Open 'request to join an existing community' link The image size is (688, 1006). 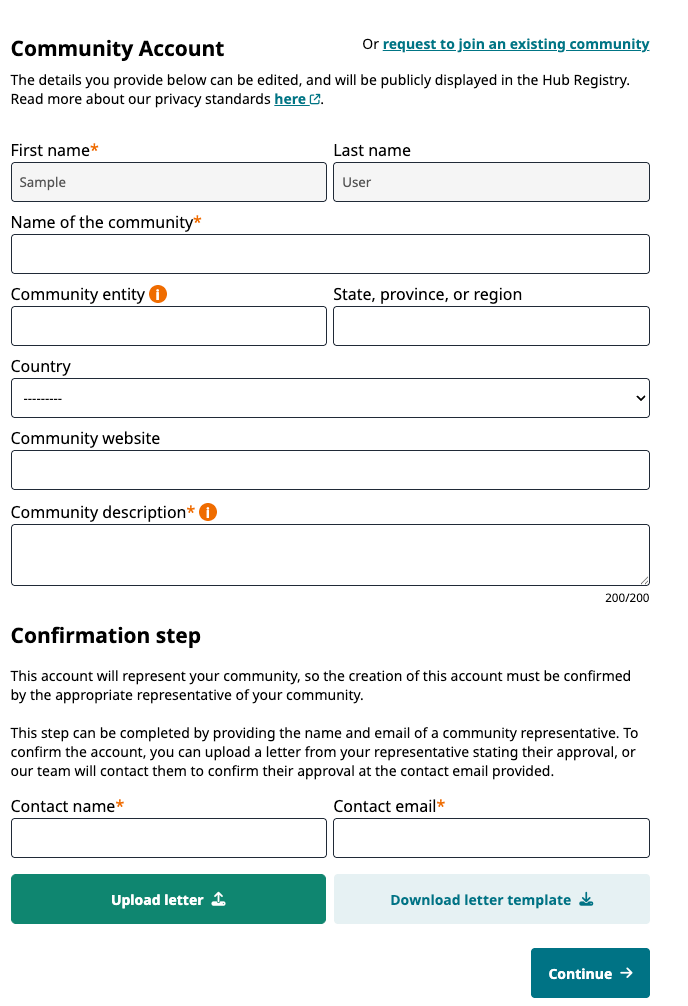(x=516, y=44)
